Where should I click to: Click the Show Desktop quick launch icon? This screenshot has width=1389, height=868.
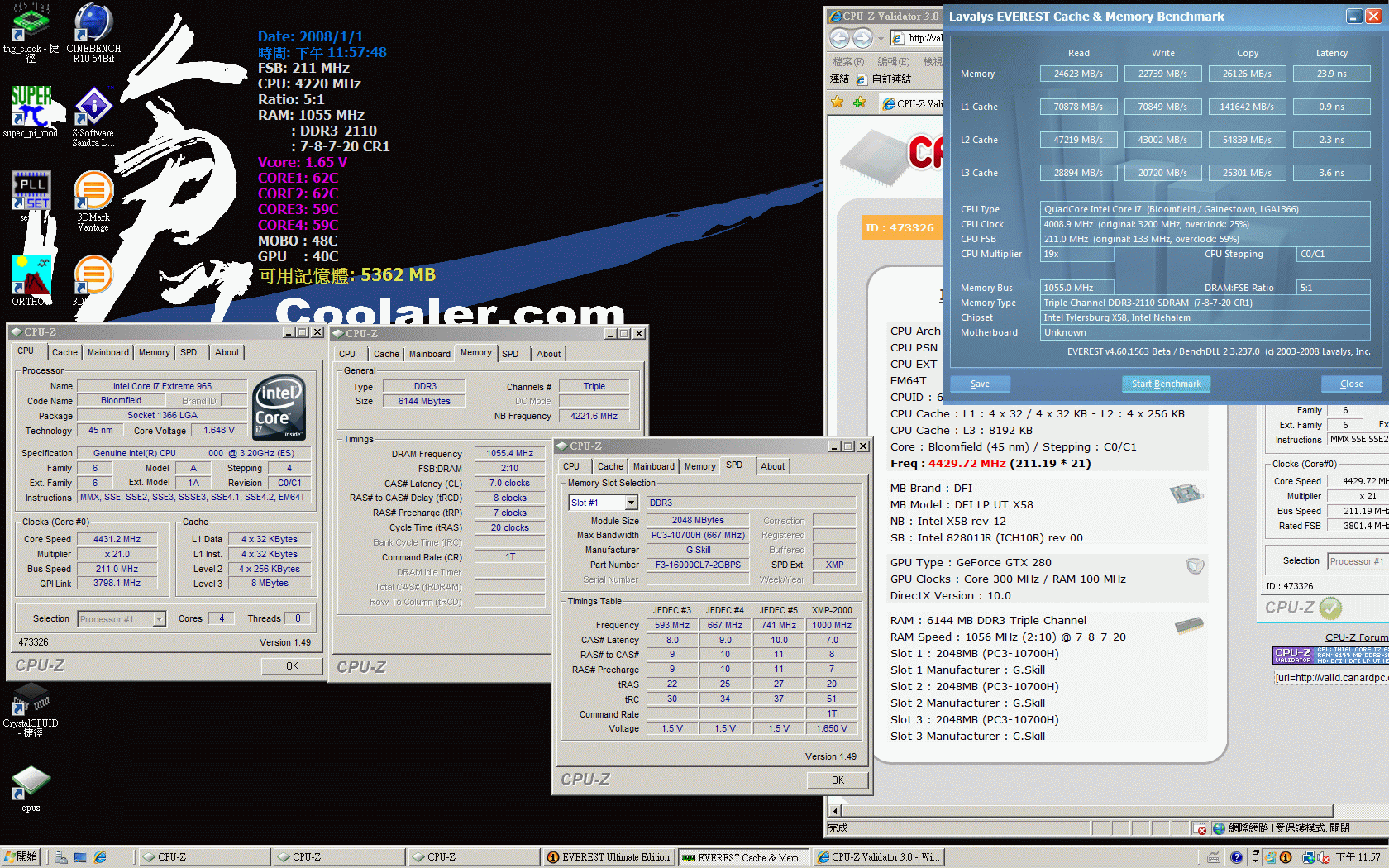pyautogui.click(x=80, y=857)
